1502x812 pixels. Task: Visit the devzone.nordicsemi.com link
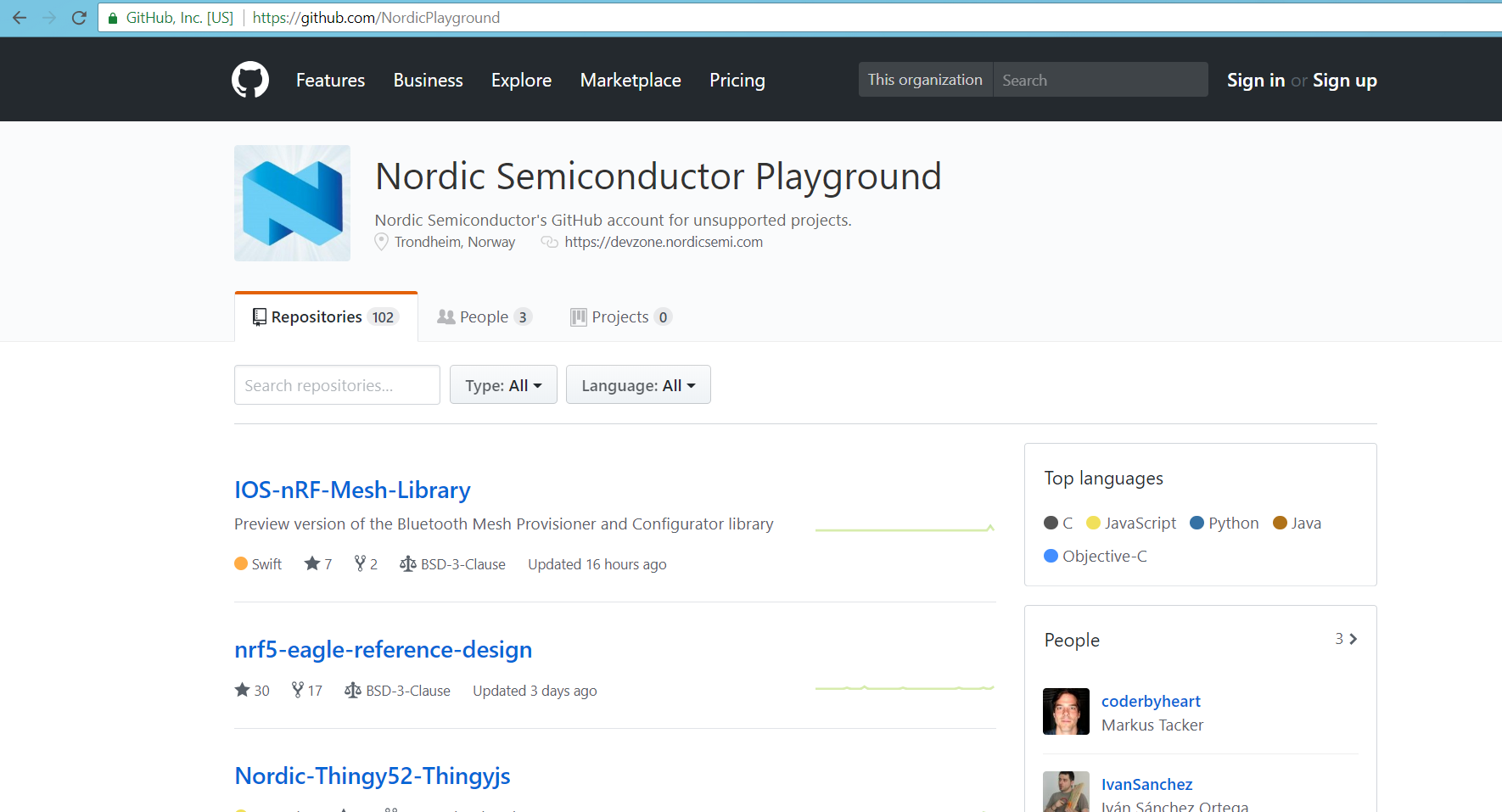[x=664, y=242]
